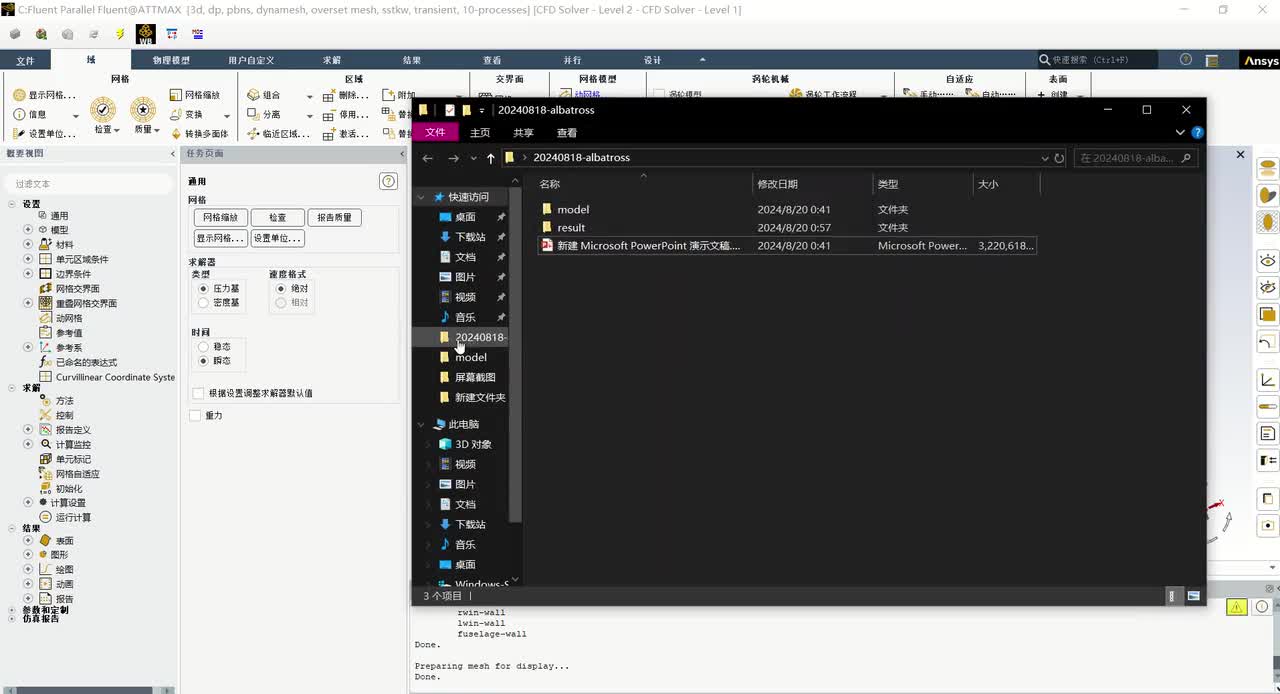Click Display Mesh (显示网格) ribbon icon

click(44, 95)
